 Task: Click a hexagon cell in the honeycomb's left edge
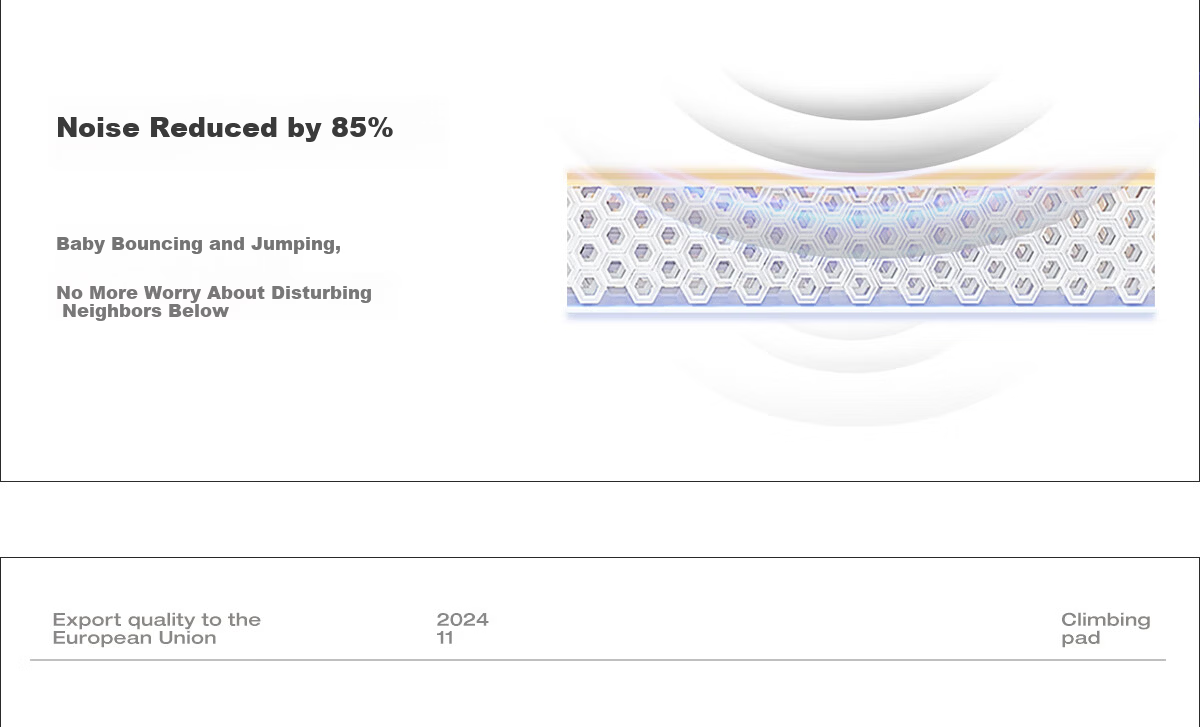click(587, 218)
